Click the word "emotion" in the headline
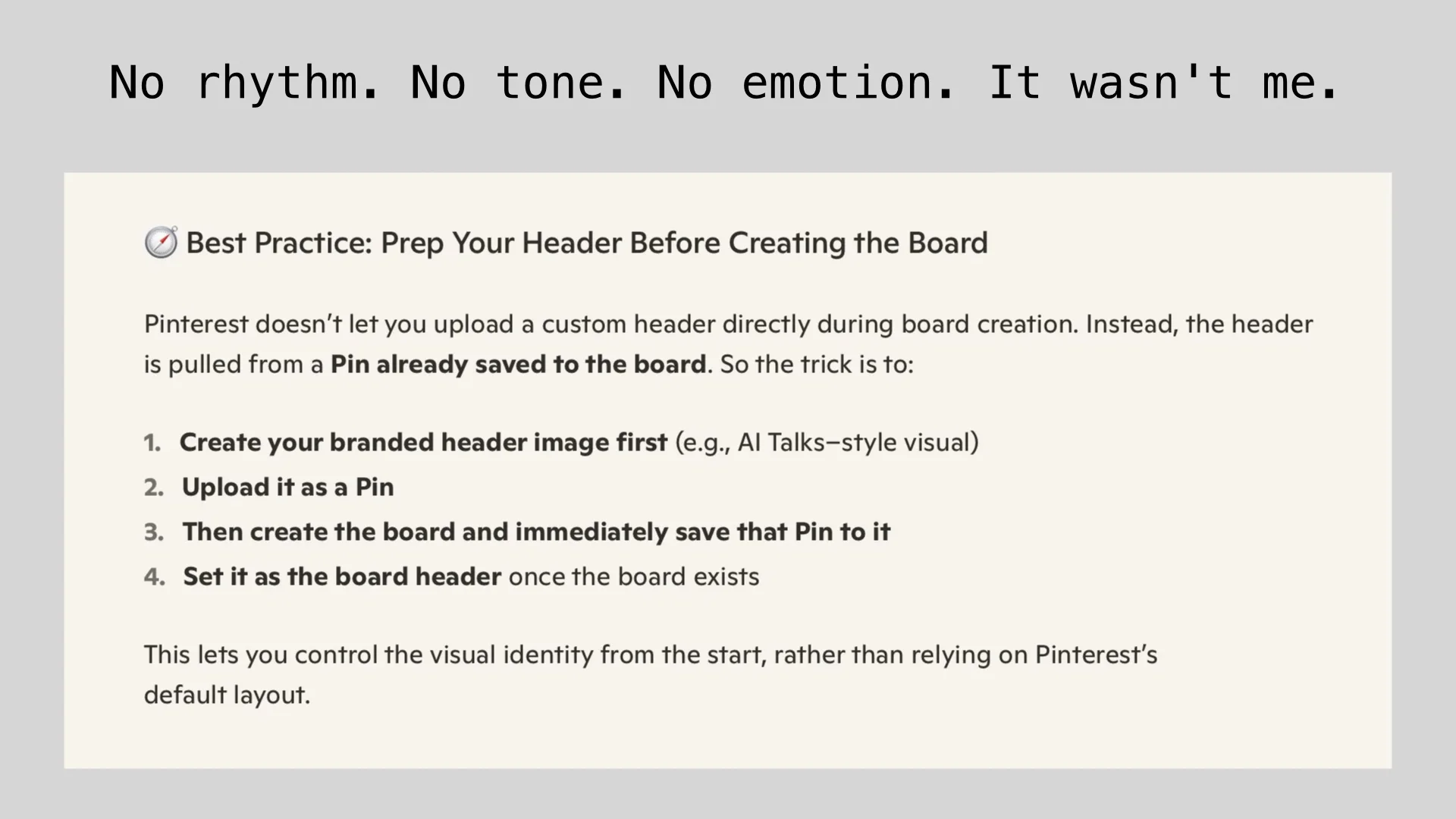The image size is (1456, 819). coord(836,82)
